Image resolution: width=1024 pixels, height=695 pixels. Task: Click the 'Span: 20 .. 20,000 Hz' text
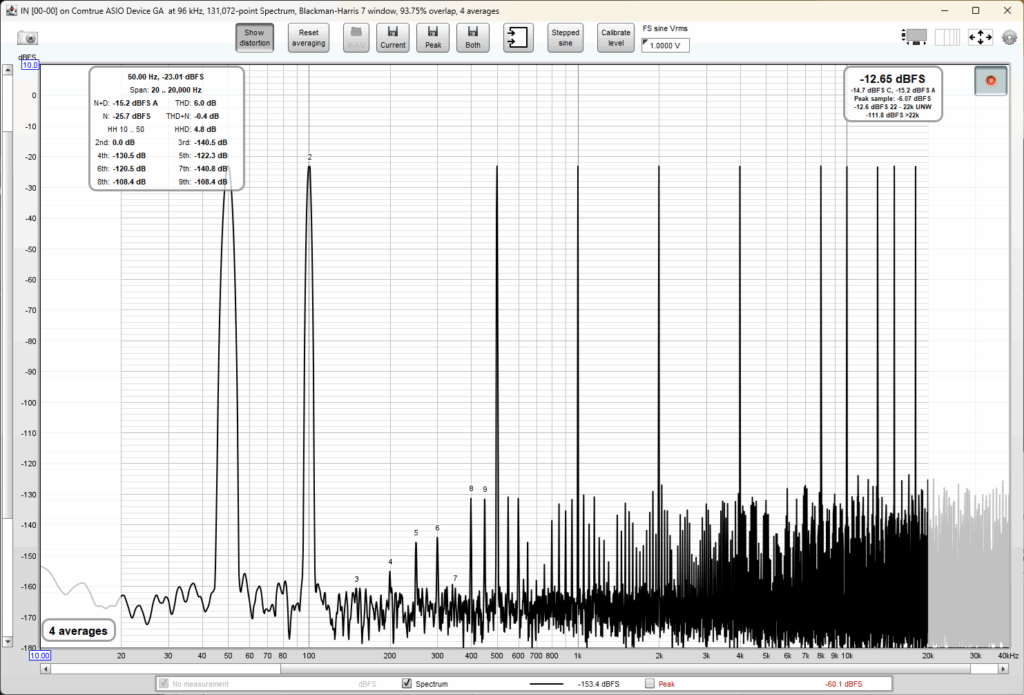tap(166, 90)
